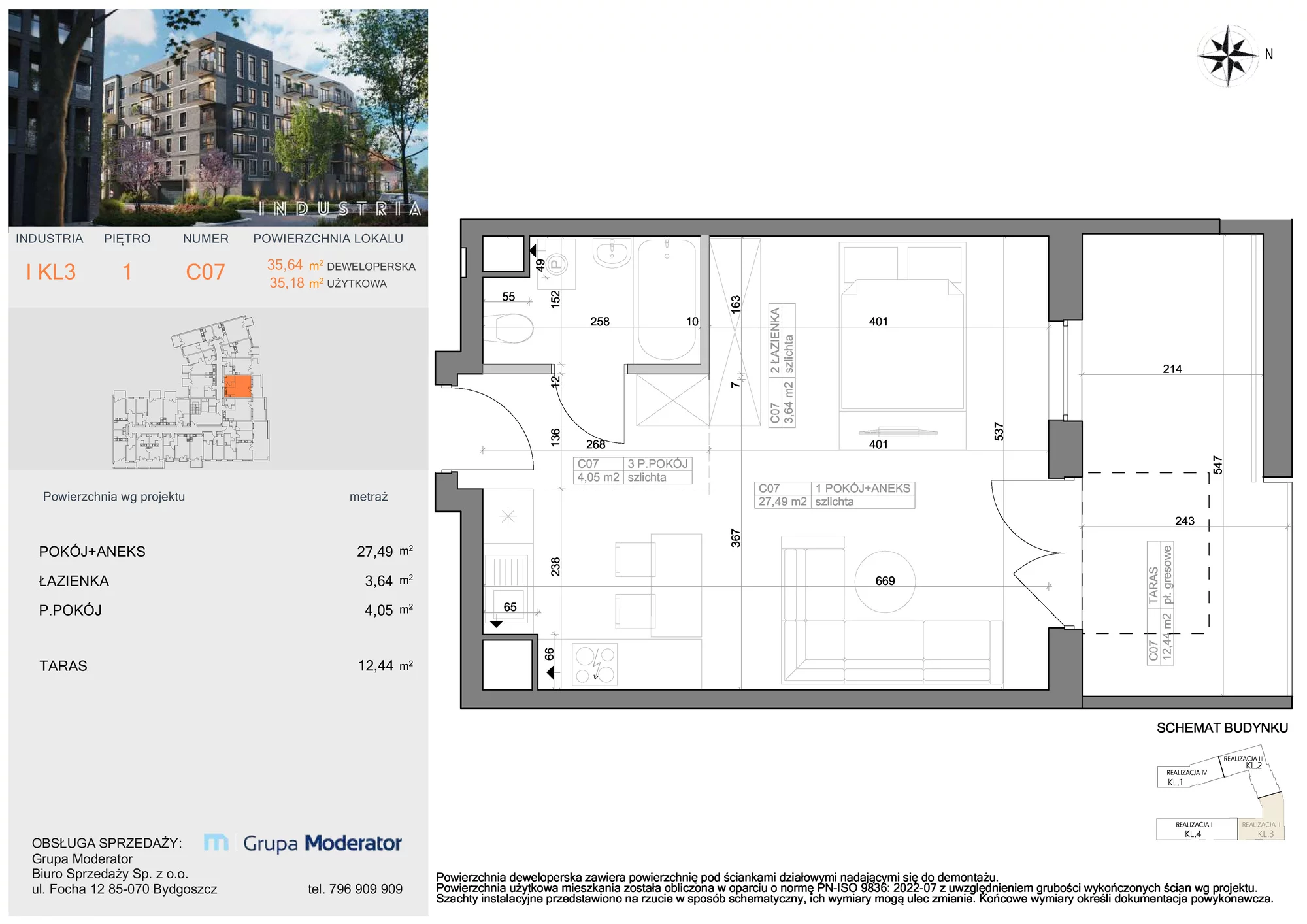Image resolution: width=1307 pixels, height=924 pixels.
Task: Click the 'POKÓJ+ANEKS' row in area table
Action: pos(225,552)
